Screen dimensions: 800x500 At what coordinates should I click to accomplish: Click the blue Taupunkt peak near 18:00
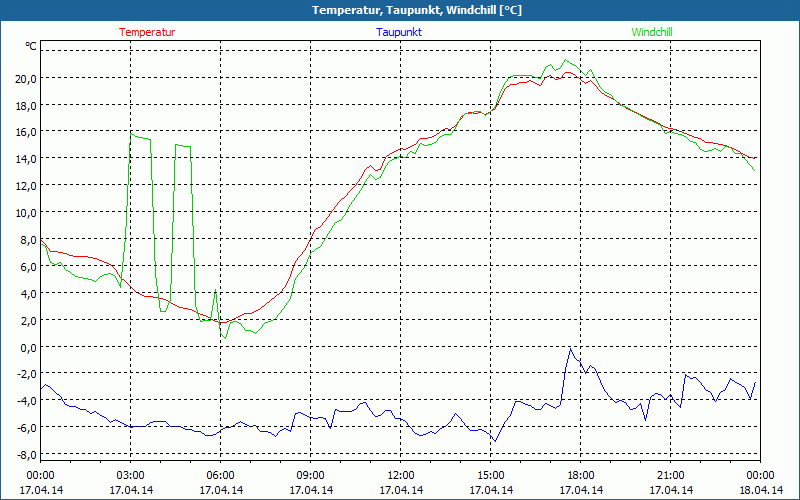pos(570,349)
